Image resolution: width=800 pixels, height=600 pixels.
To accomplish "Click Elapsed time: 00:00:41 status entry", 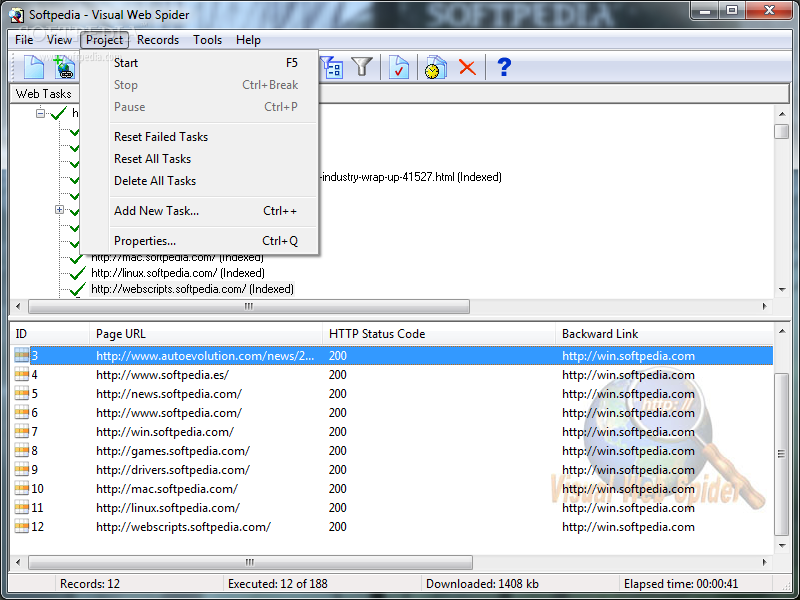I will coord(681,584).
